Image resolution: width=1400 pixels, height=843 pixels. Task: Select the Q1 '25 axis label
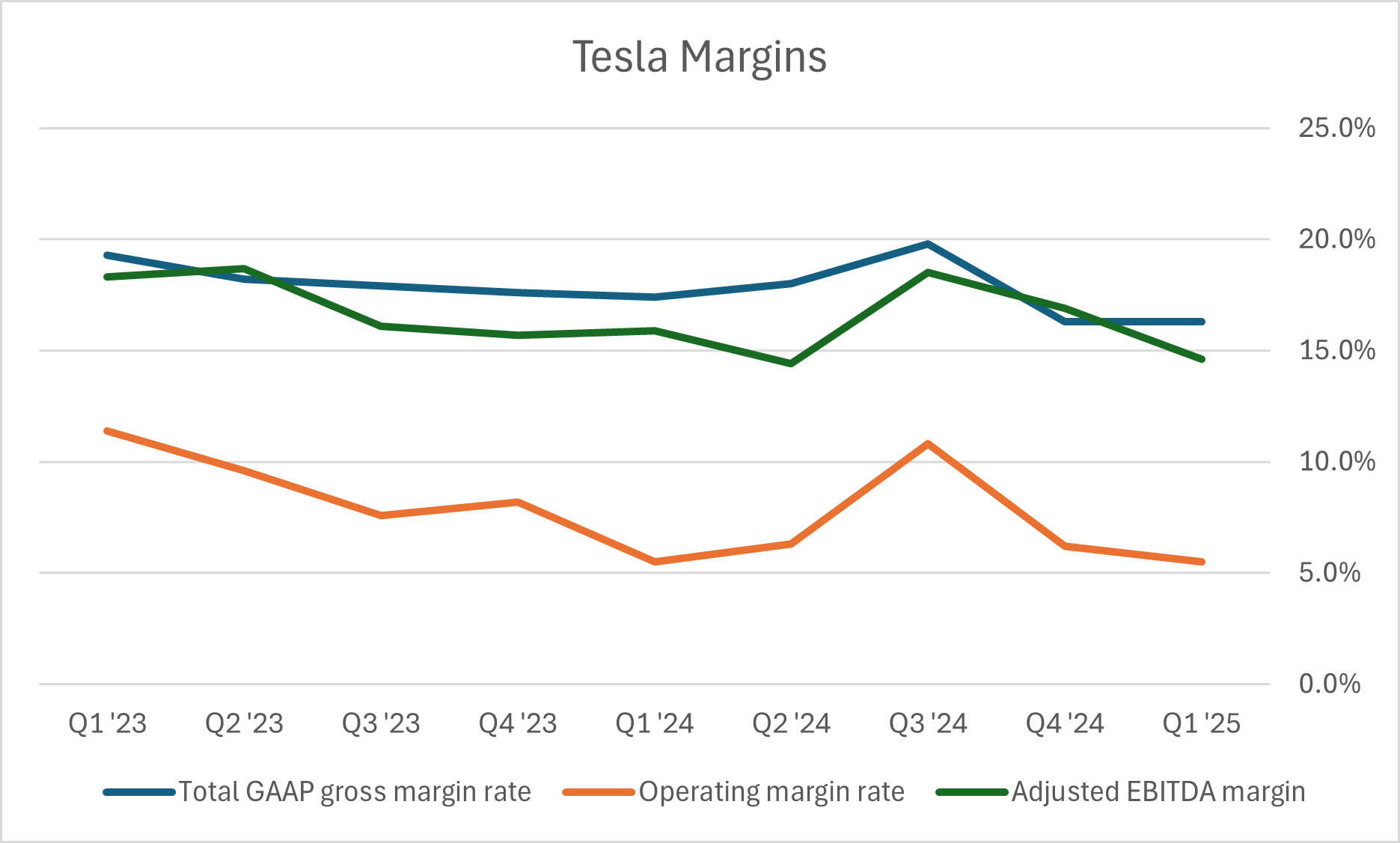click(x=1202, y=723)
